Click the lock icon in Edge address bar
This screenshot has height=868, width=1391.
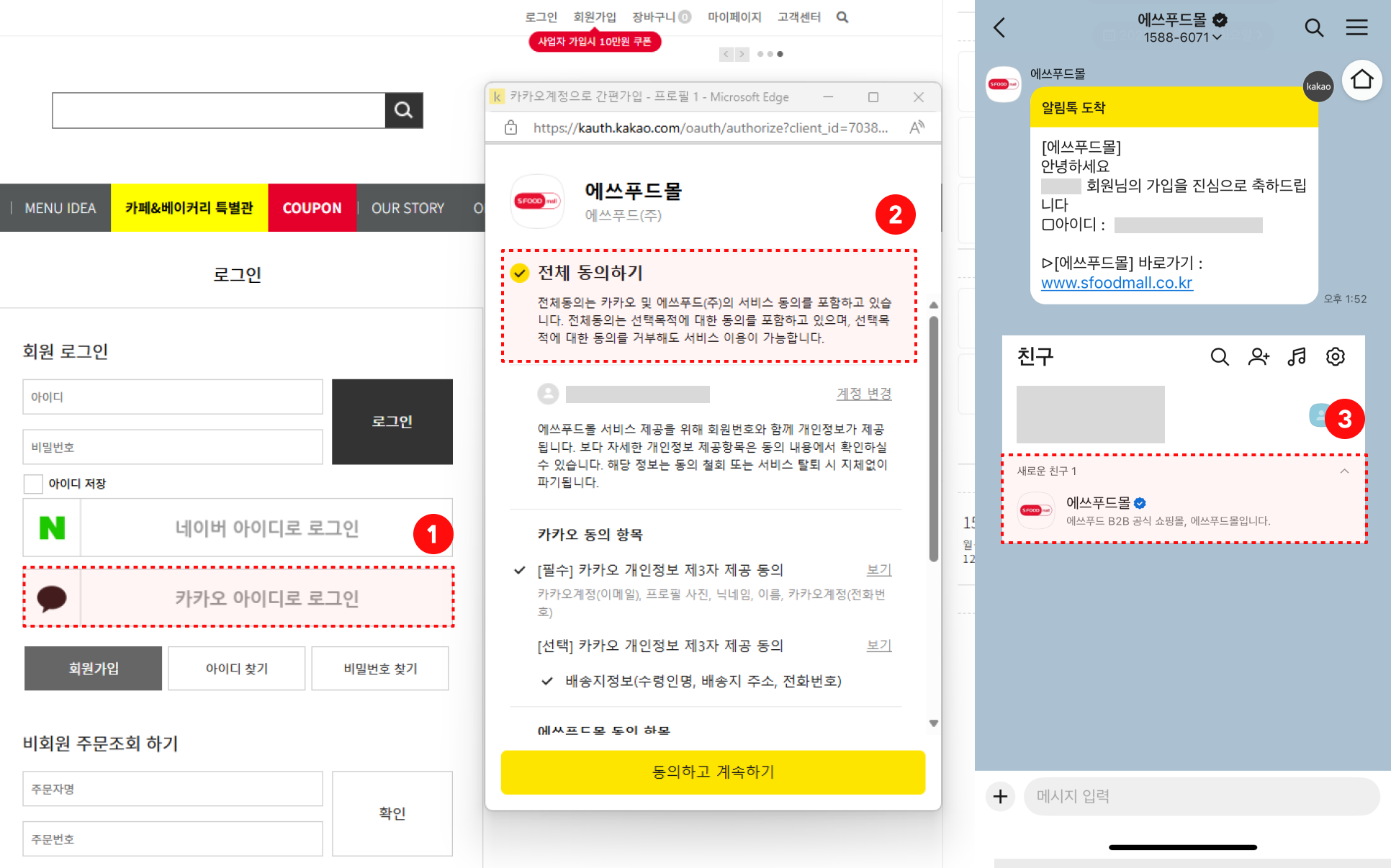(511, 127)
